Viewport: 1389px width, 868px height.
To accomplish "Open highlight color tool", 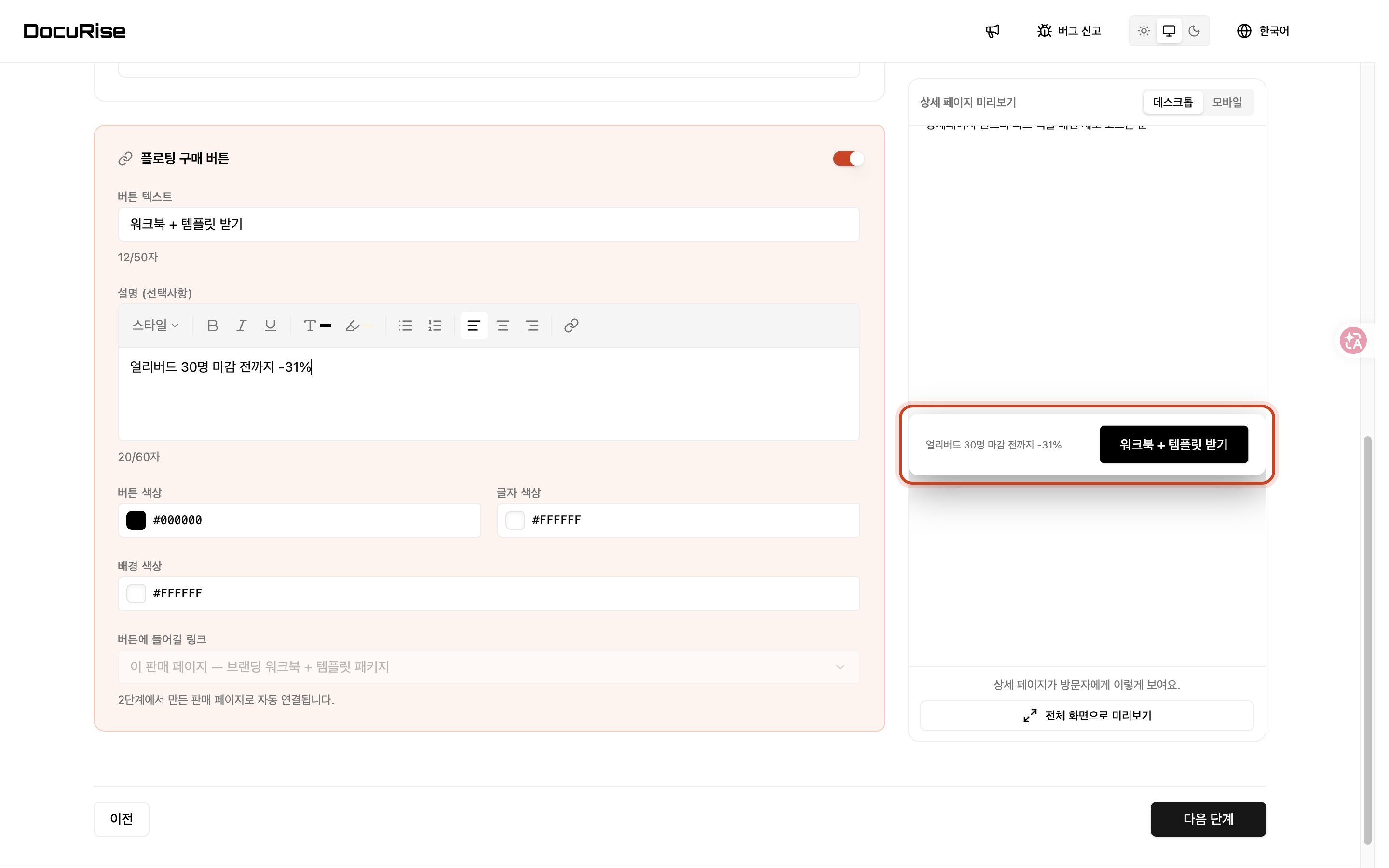I will (359, 325).
